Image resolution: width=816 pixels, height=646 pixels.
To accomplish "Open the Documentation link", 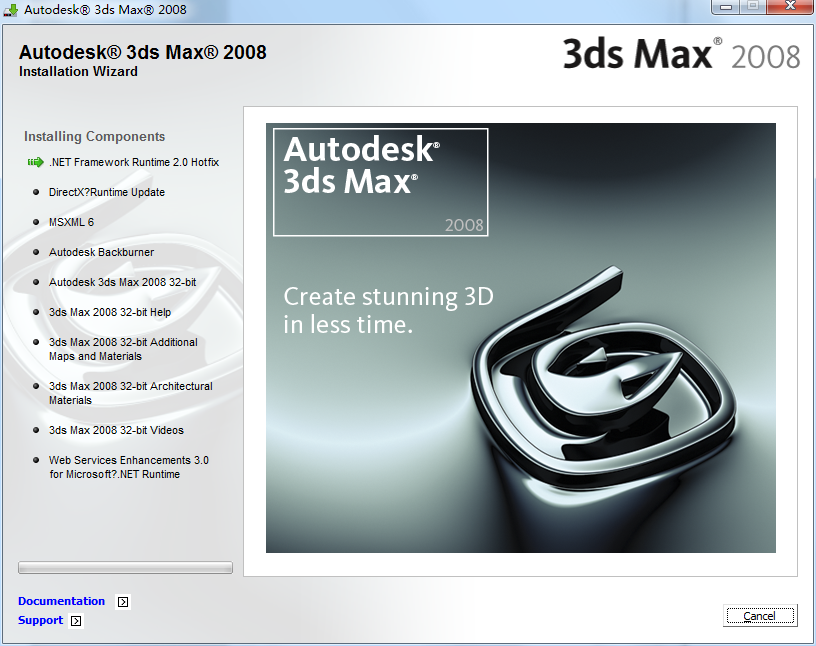I will (x=61, y=601).
